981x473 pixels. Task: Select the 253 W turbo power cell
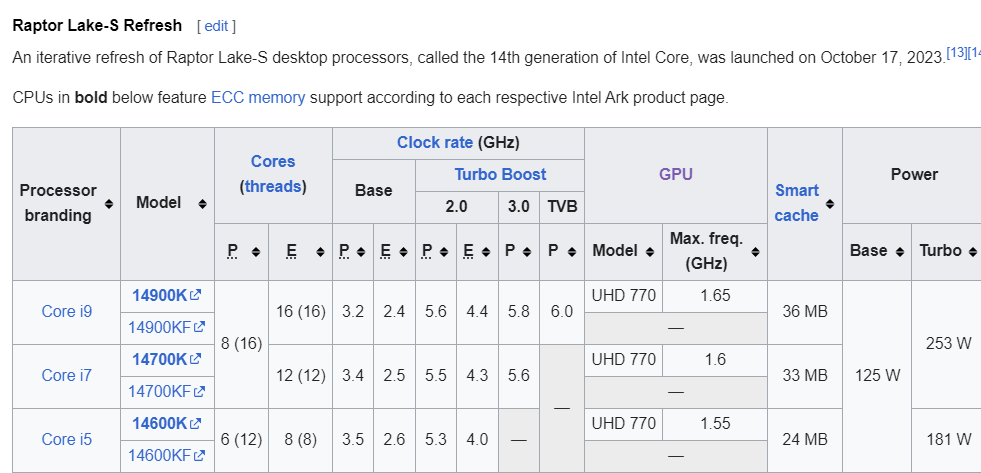pyautogui.click(x=948, y=343)
